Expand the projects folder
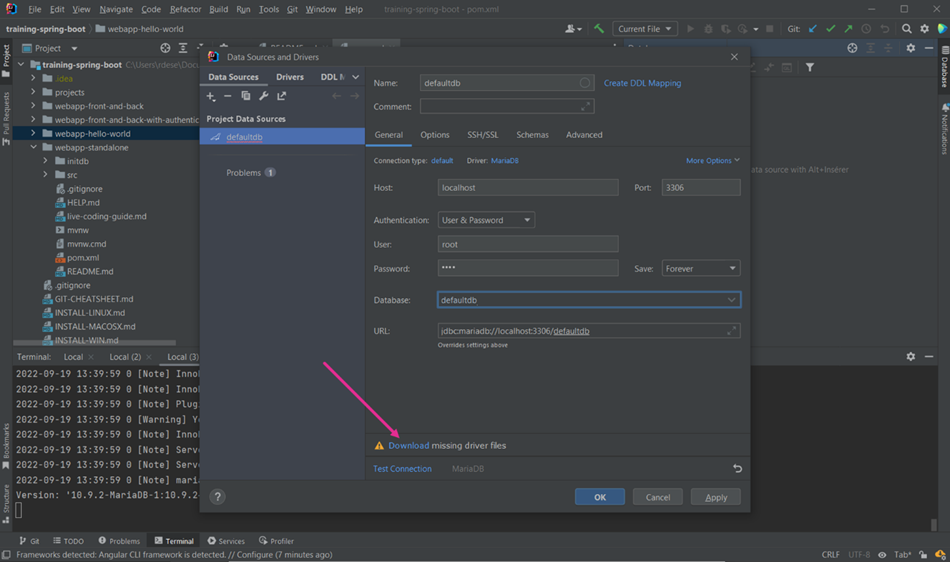 click(33, 92)
